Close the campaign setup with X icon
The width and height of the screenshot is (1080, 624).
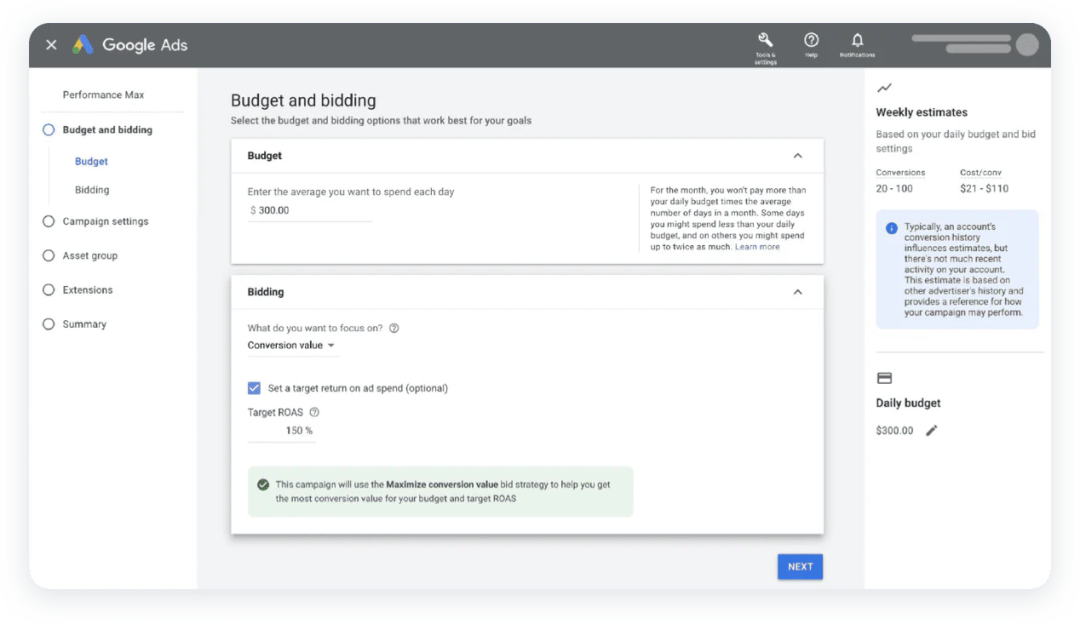click(51, 45)
